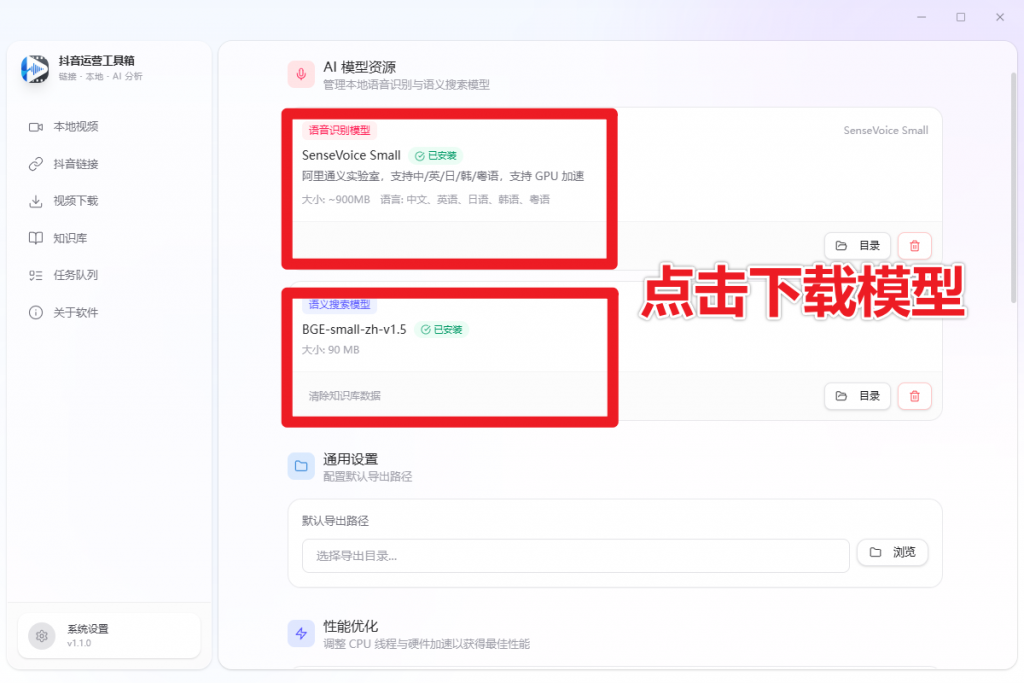Show the 关于软件 info page
Screen dimensions: 1024x683
(75, 313)
